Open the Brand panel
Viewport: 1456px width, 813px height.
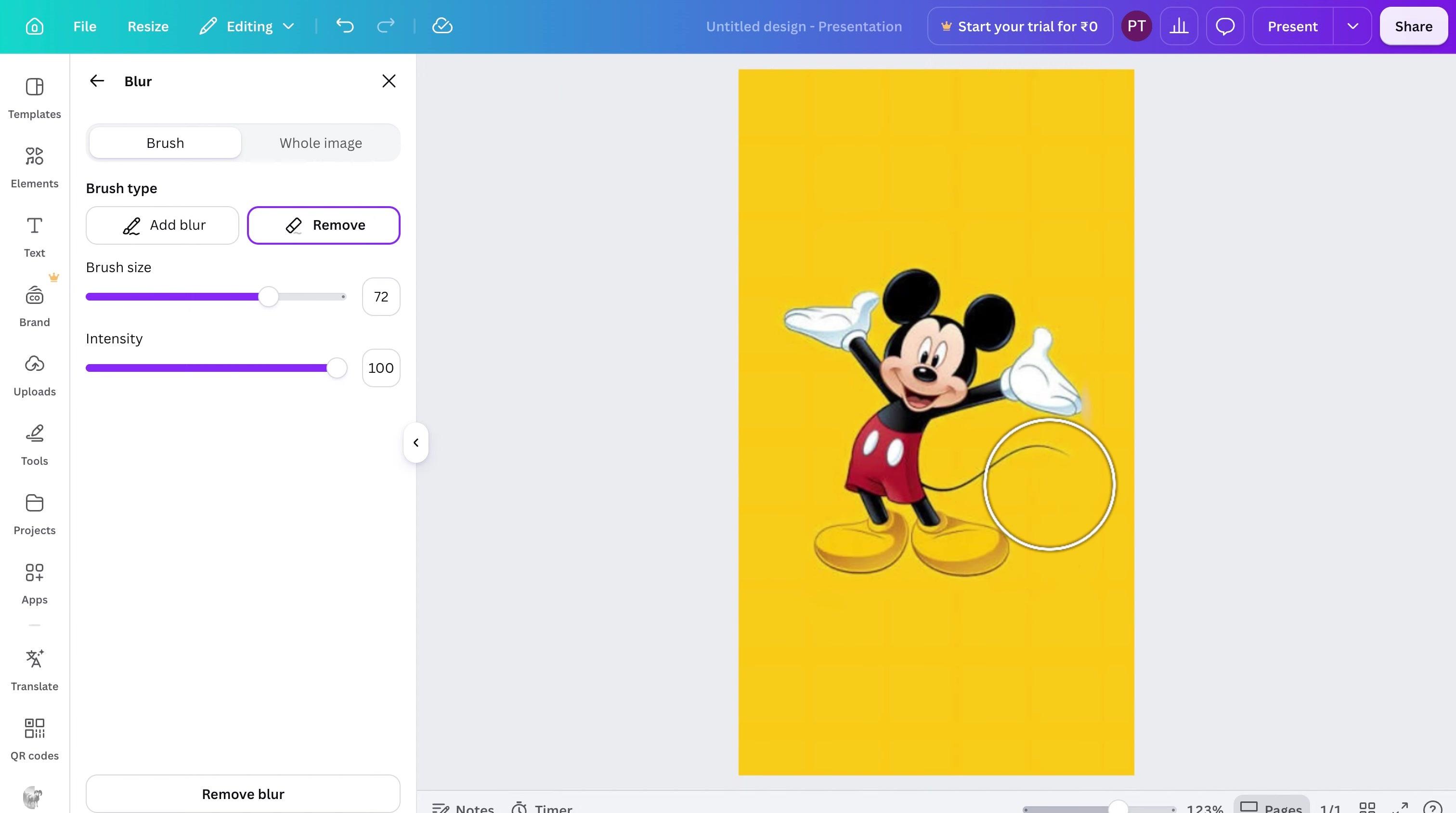(x=35, y=307)
